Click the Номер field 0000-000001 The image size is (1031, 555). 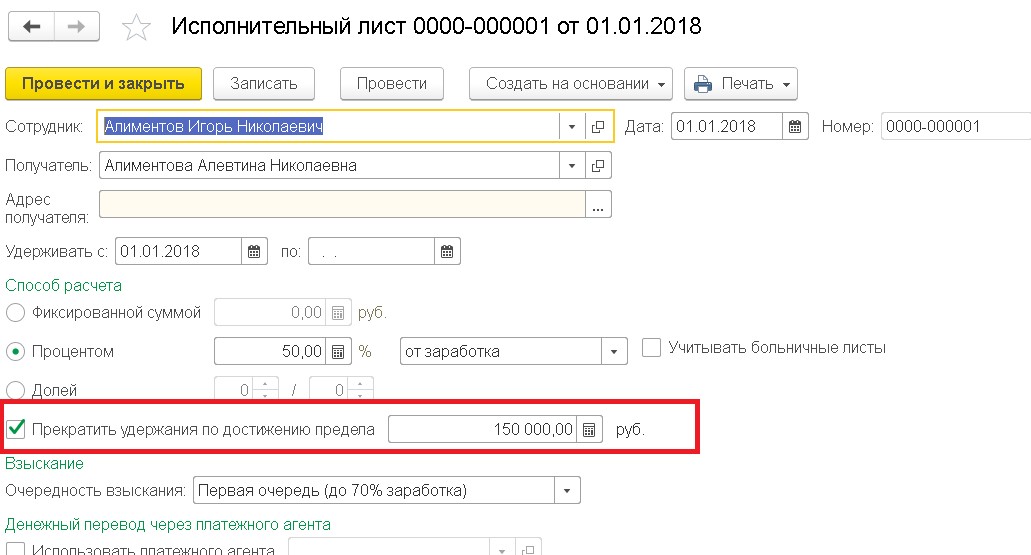(956, 126)
